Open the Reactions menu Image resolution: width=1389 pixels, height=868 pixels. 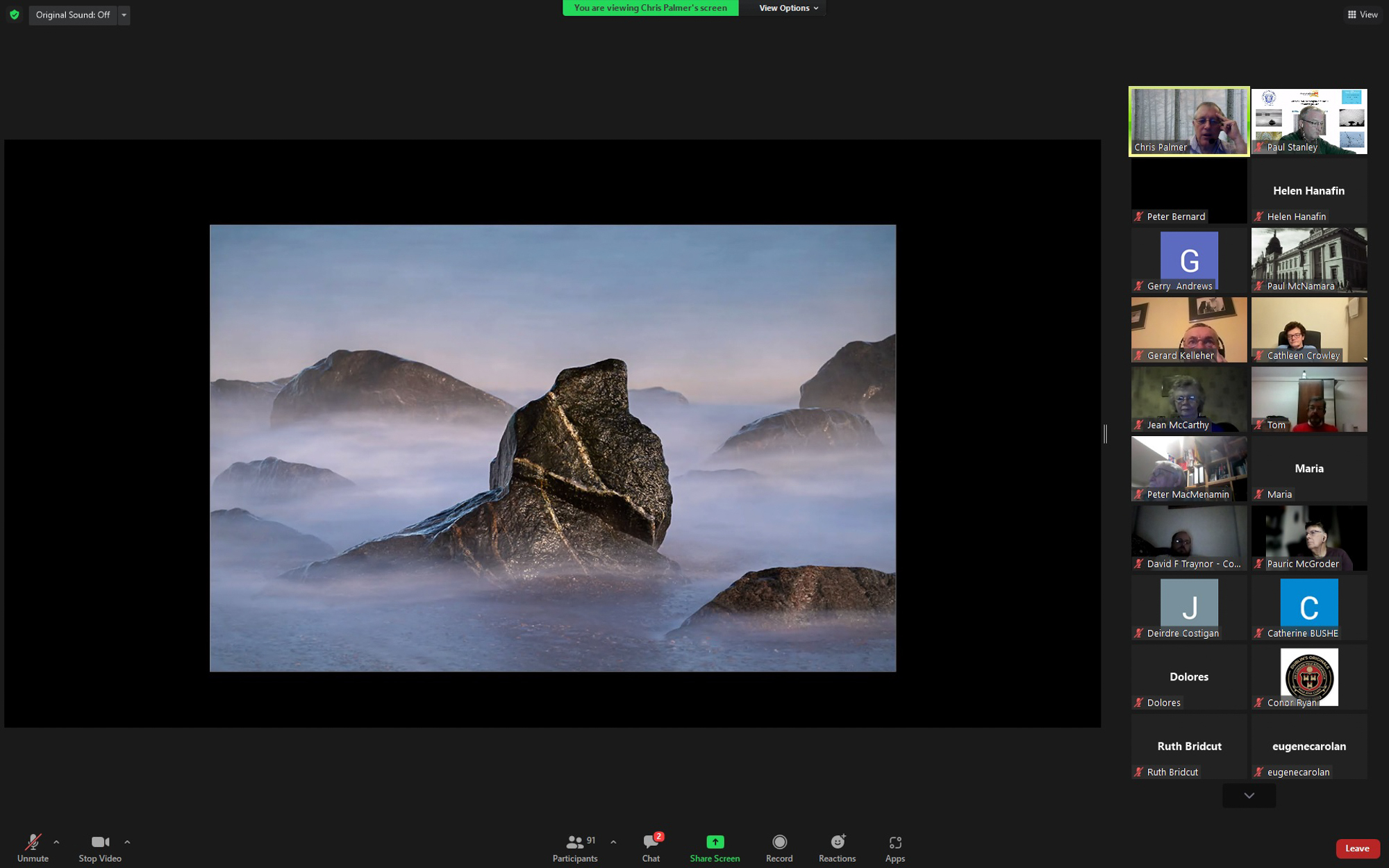(x=837, y=848)
